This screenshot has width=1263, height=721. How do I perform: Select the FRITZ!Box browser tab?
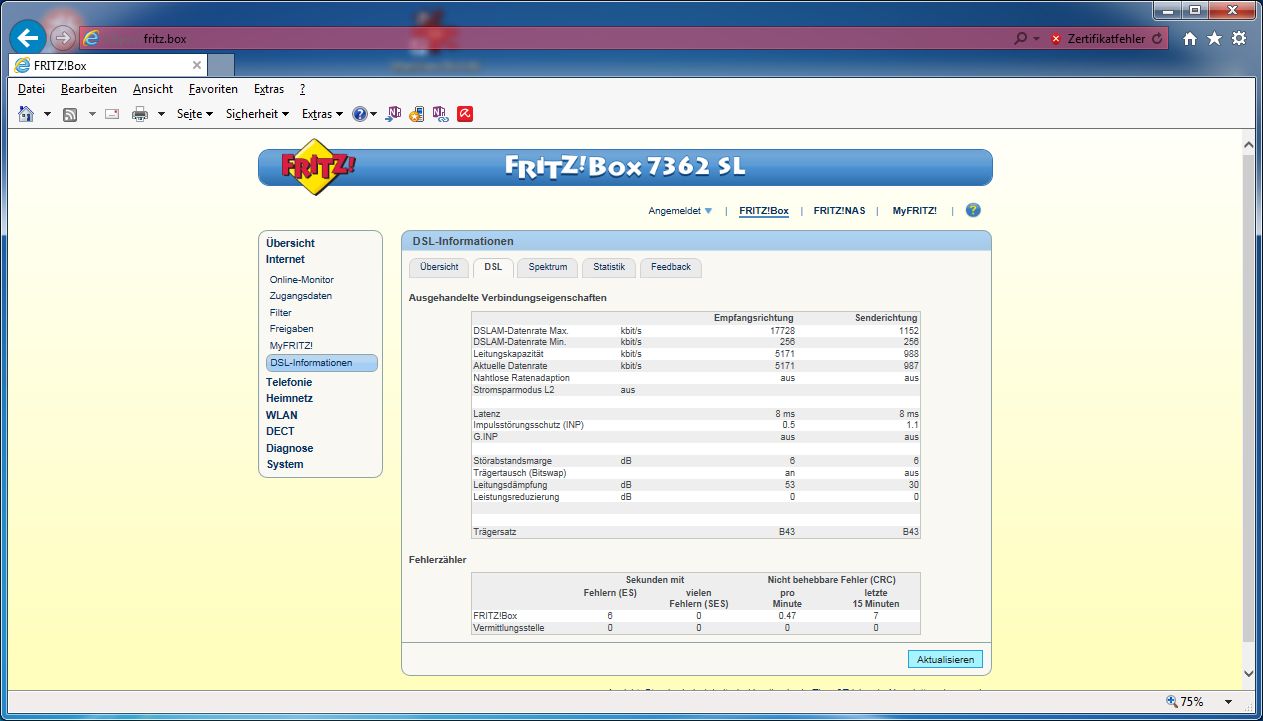[x=108, y=65]
